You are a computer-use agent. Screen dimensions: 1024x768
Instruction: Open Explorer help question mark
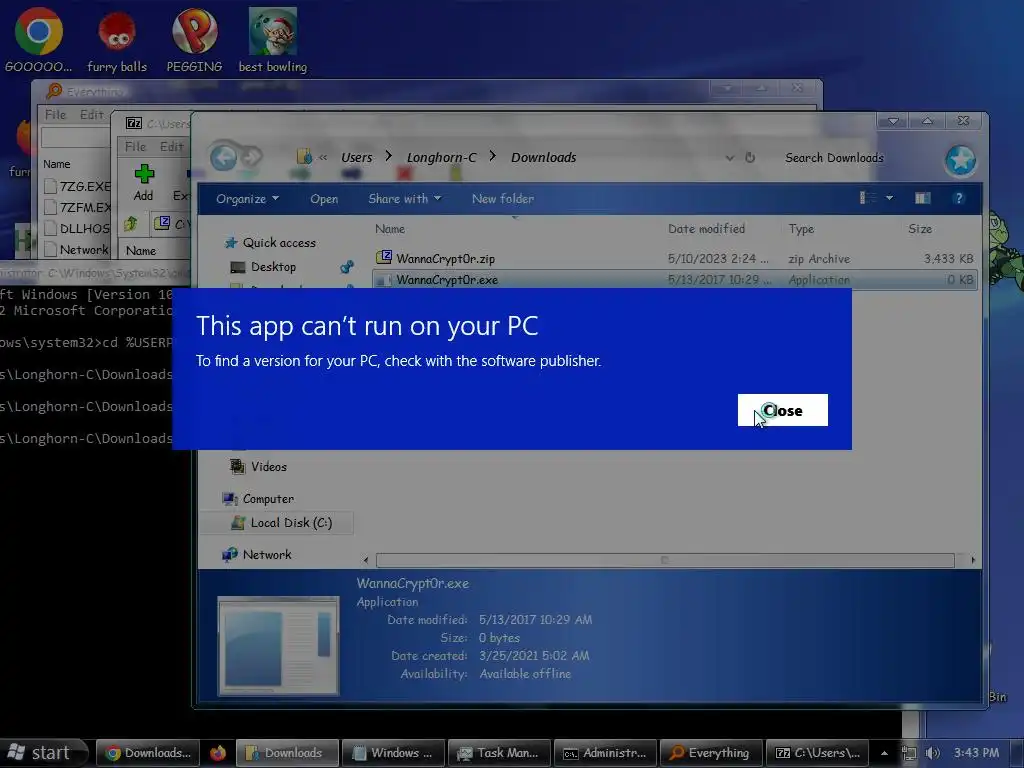958,198
